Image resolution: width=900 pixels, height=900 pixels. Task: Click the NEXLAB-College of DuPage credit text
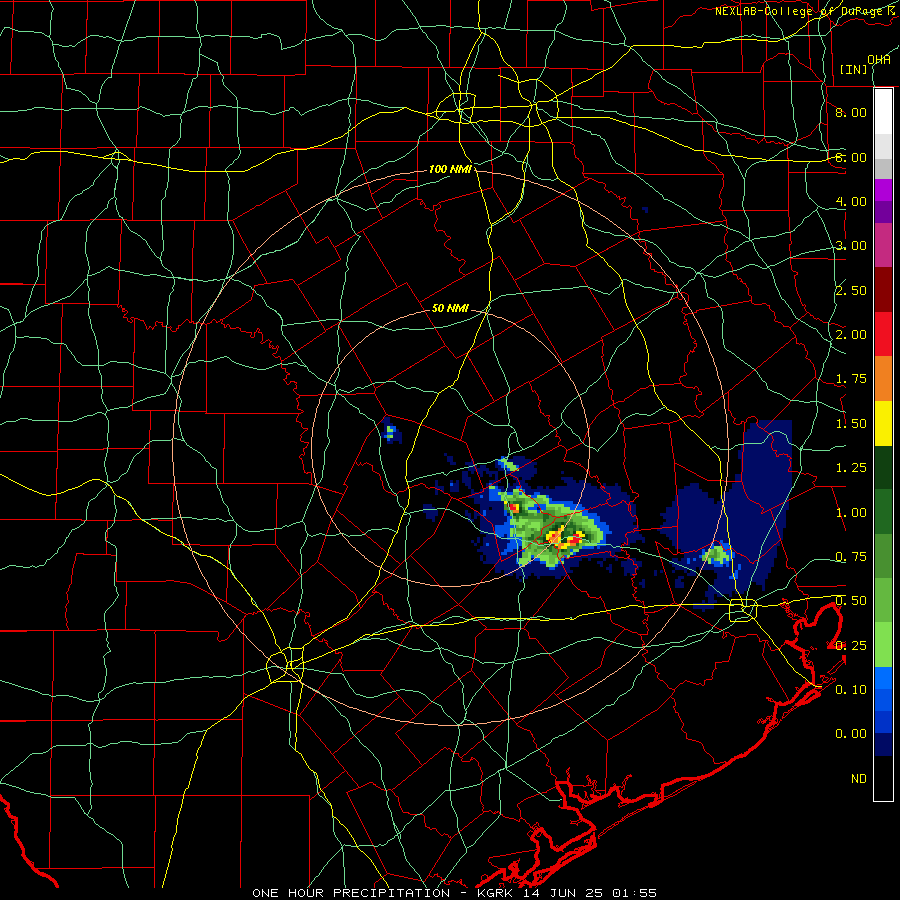click(806, 11)
